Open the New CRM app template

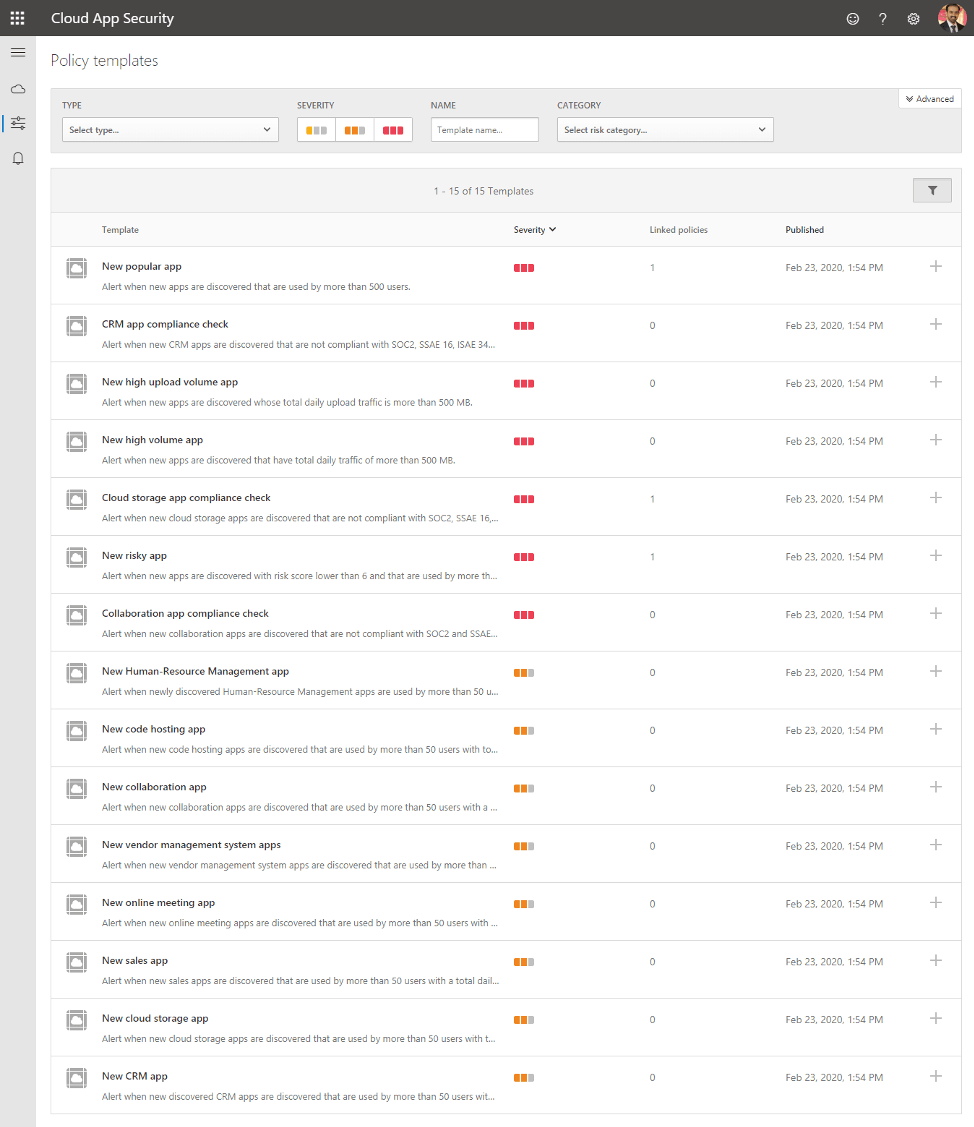[x=134, y=1077]
